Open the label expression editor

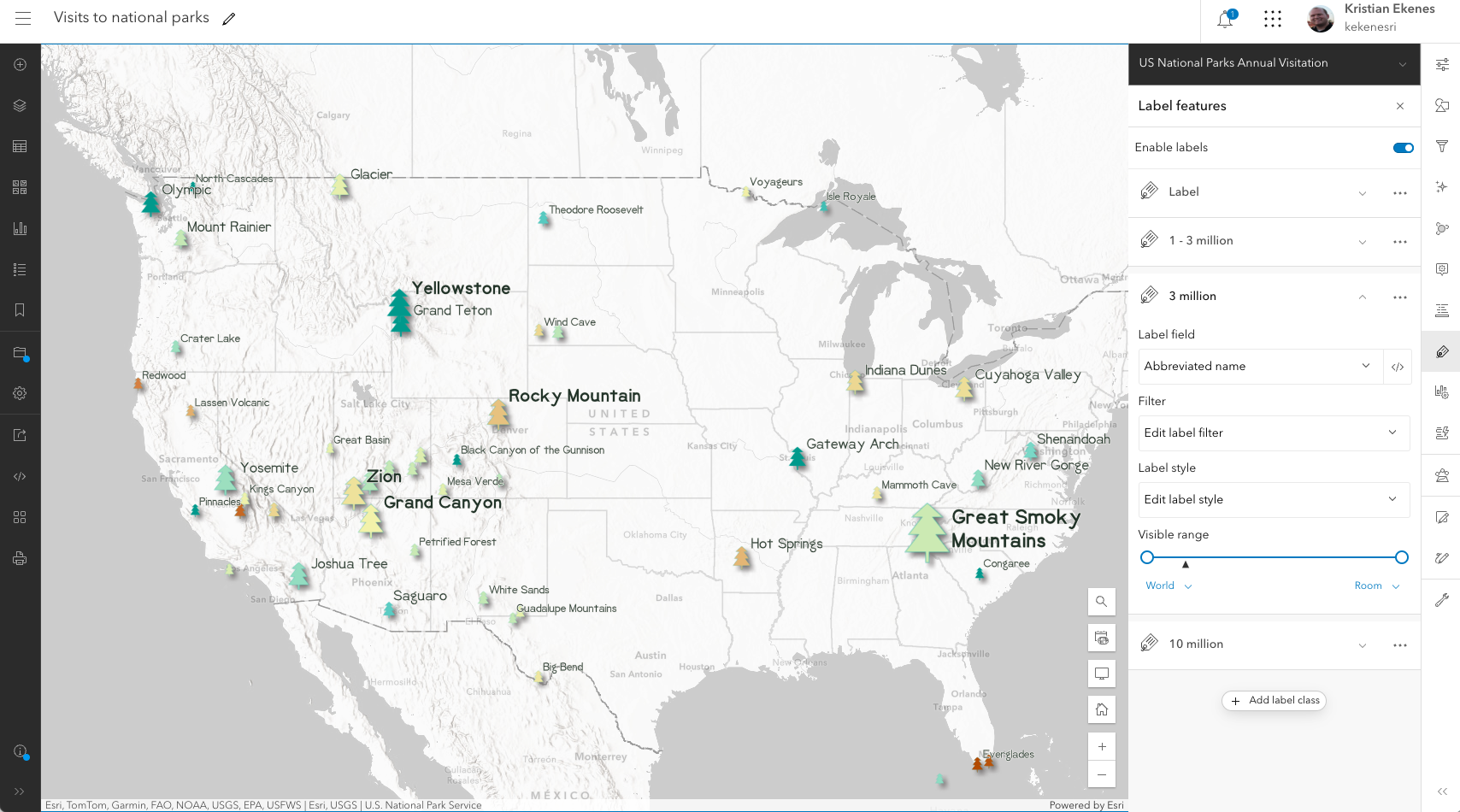click(1398, 367)
